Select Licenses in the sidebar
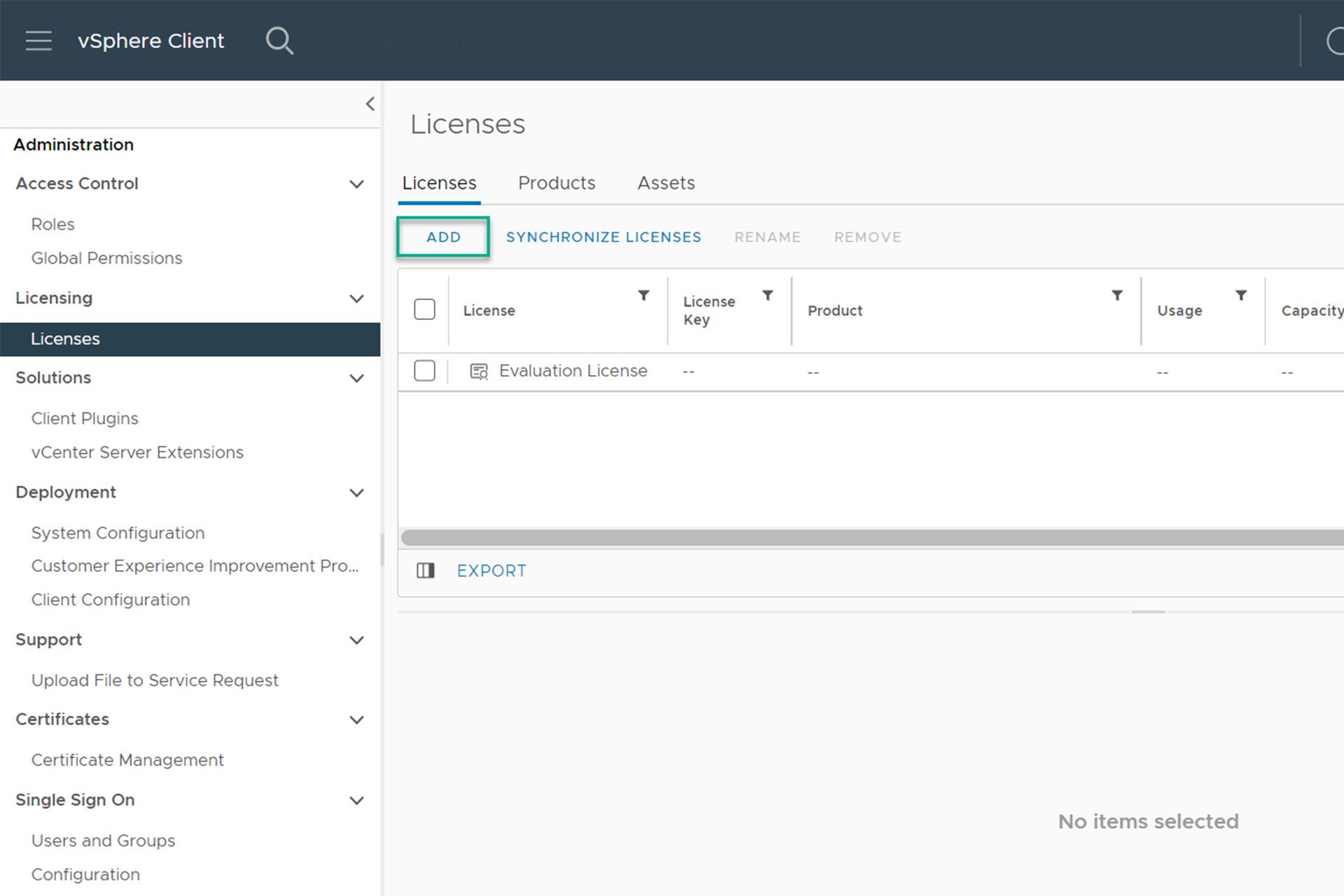The height and width of the screenshot is (896, 1344). (190, 339)
